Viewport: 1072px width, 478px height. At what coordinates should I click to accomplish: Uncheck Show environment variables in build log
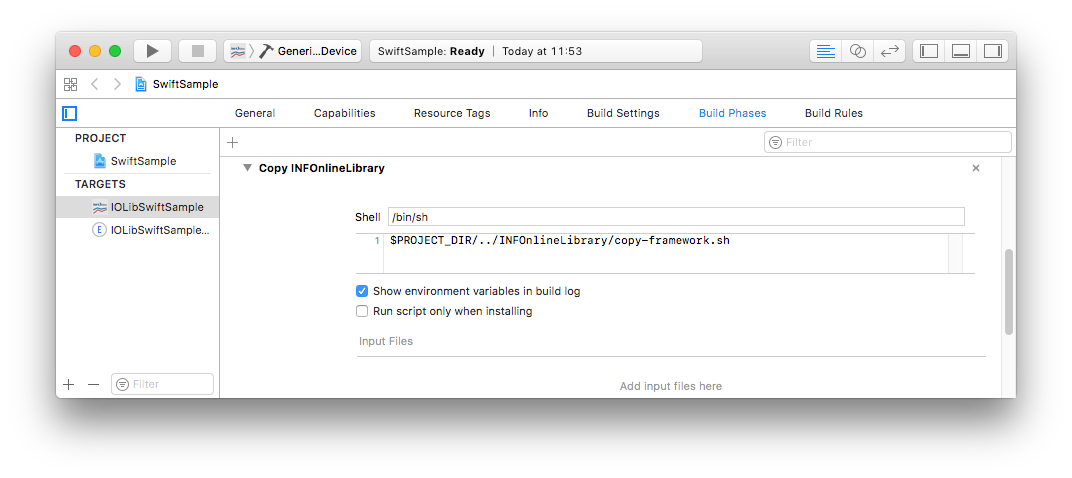point(362,291)
